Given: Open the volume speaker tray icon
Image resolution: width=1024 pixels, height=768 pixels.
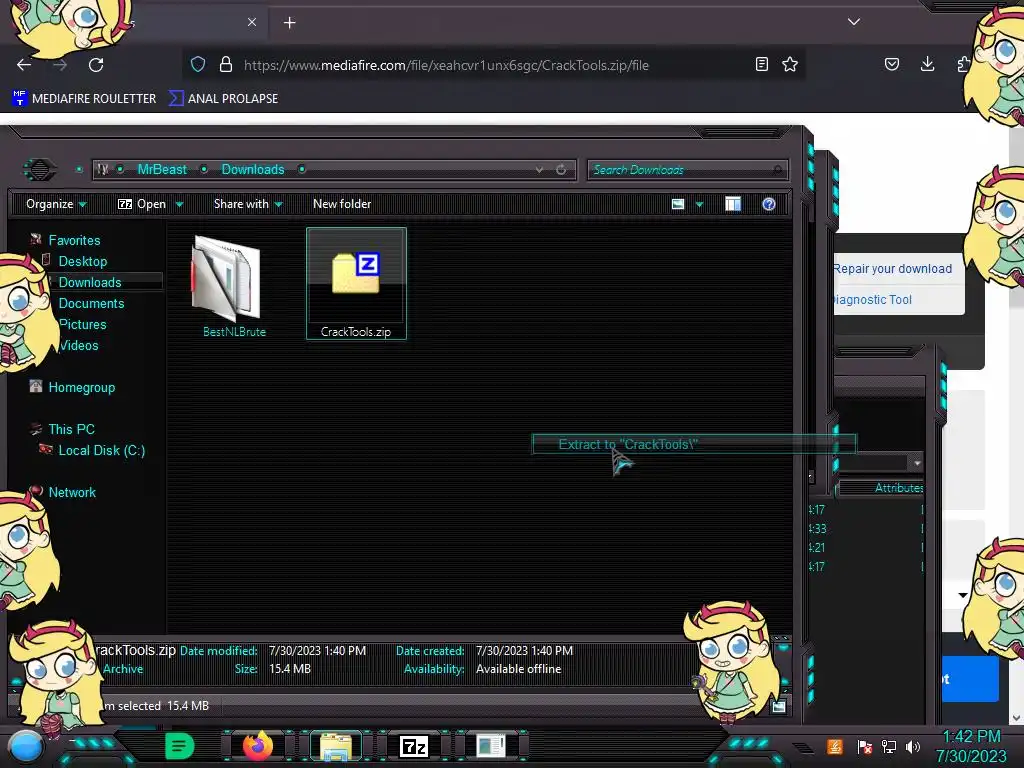Looking at the screenshot, I should click(913, 746).
